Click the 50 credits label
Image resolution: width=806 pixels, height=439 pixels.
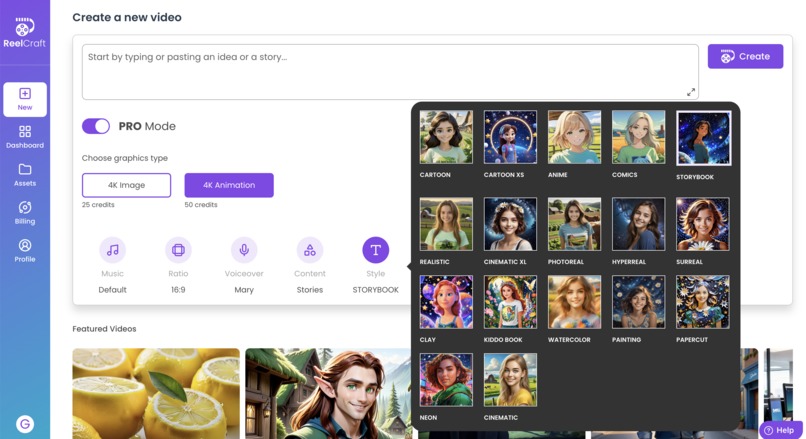201,205
